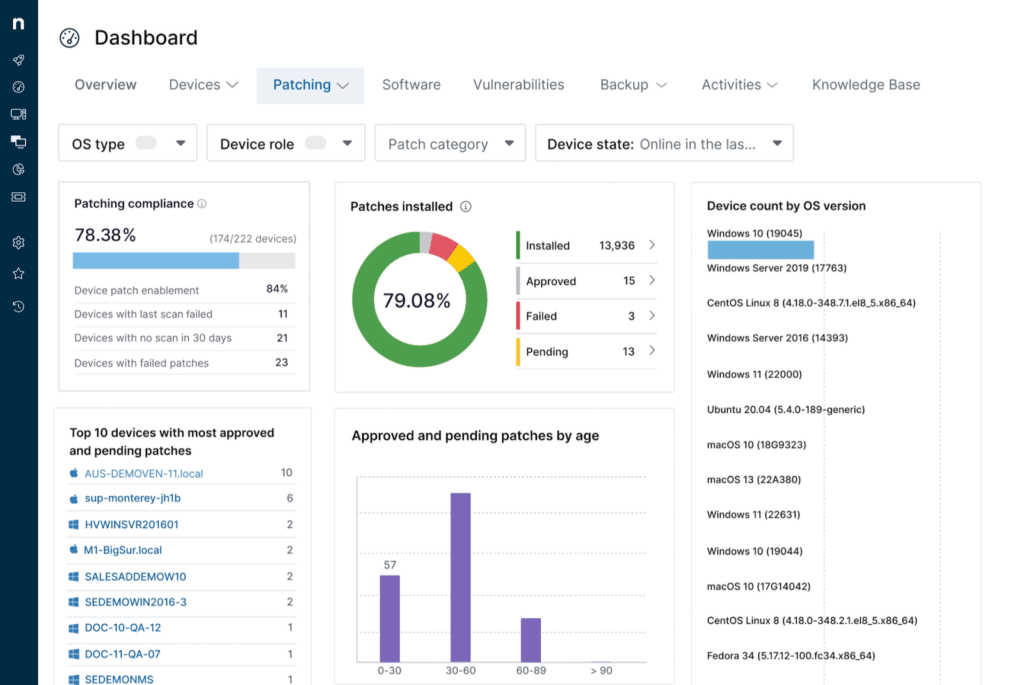Image resolution: width=1024 pixels, height=685 pixels.
Task: Click the rocket icon in the sidebar
Action: (18, 60)
